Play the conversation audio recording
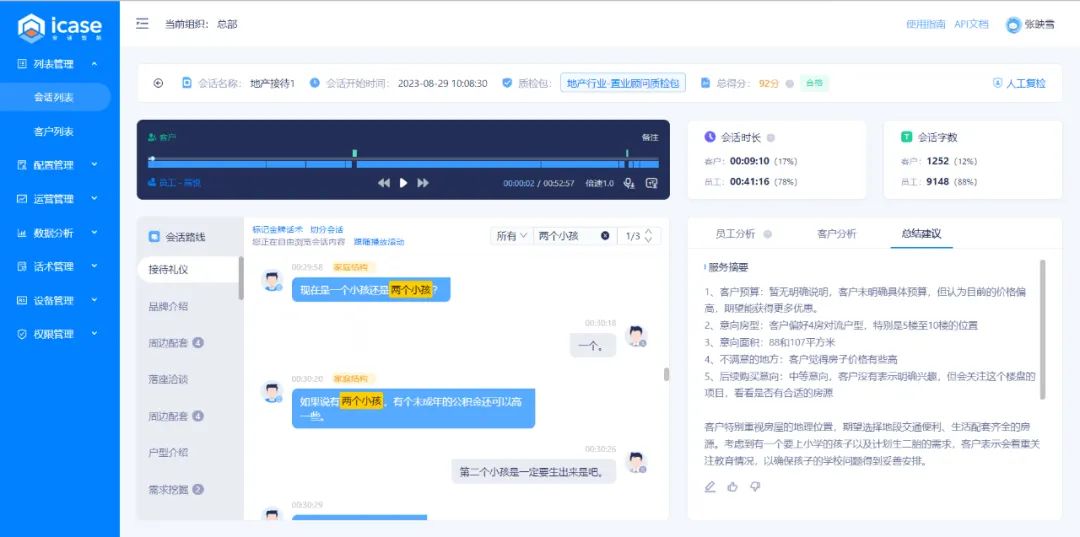The width and height of the screenshot is (1080, 537). tap(404, 183)
